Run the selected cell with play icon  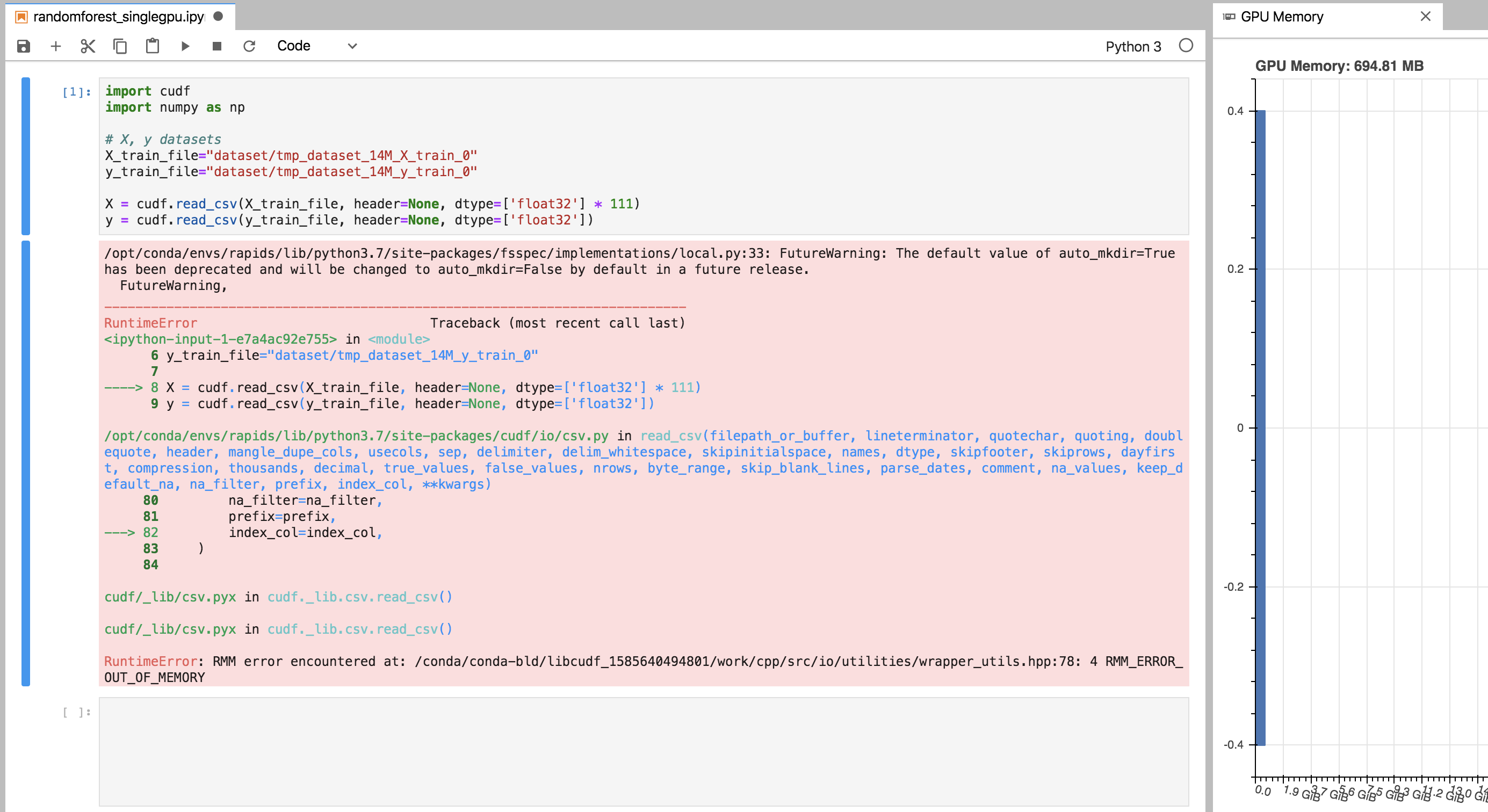184,46
